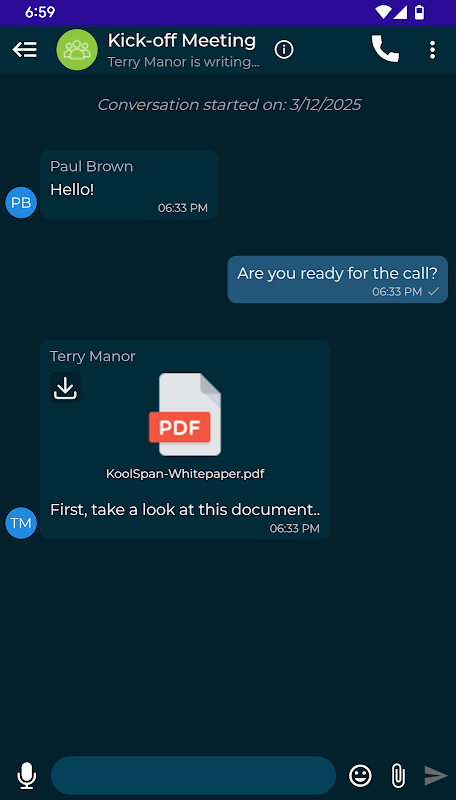
Task: Open the Kick-off Meeting group avatar
Action: (x=77, y=49)
